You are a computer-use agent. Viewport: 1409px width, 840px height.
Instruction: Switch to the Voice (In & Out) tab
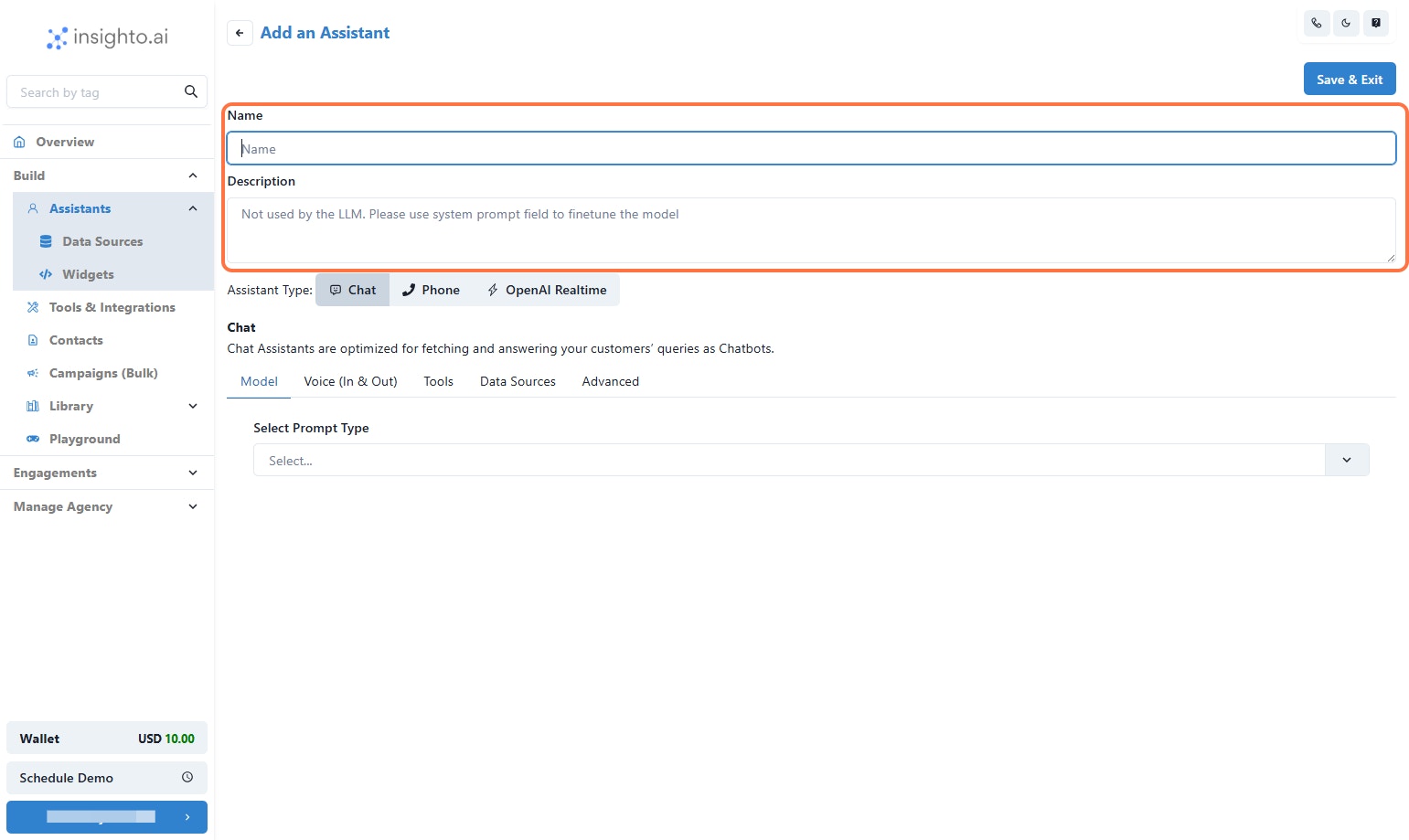(351, 381)
